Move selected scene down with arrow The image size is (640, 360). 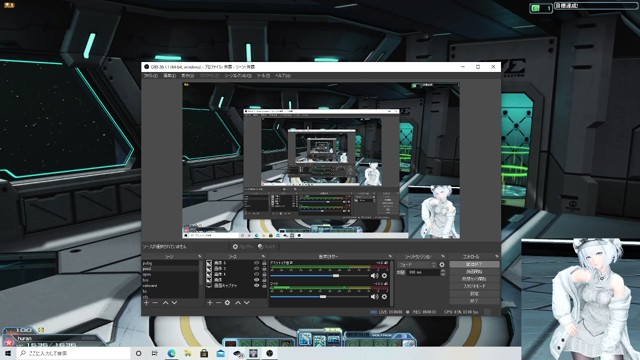[174, 303]
